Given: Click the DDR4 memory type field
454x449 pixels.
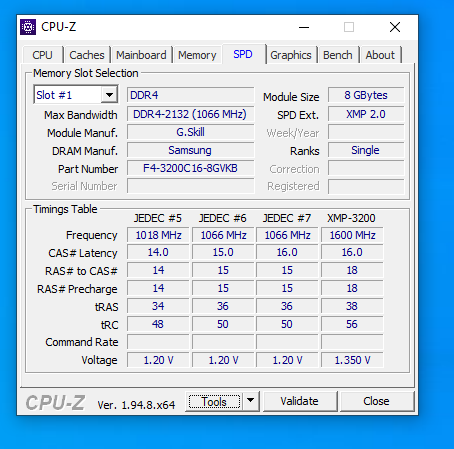Looking at the screenshot, I should (x=190, y=95).
